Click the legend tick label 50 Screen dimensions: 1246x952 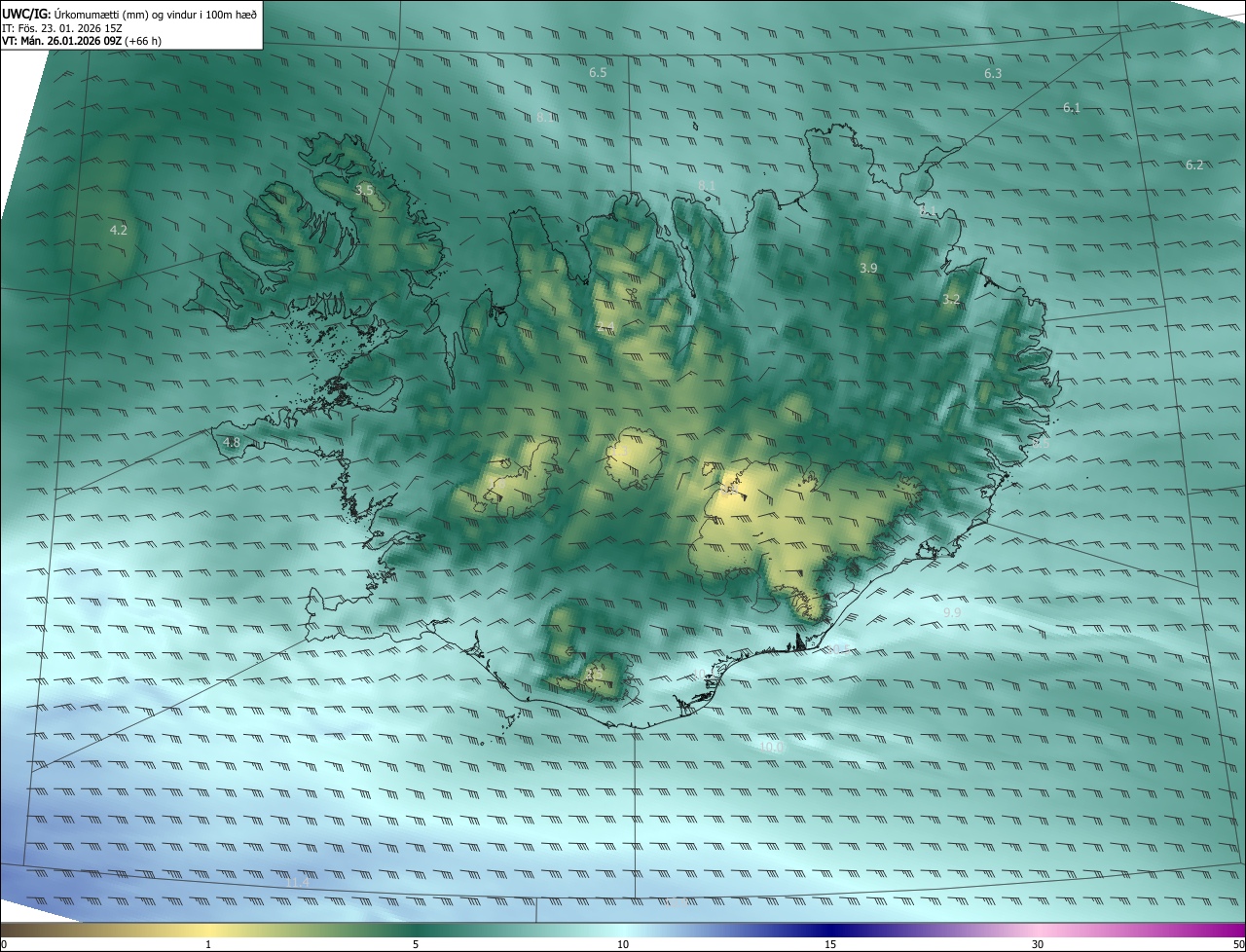[1238, 944]
